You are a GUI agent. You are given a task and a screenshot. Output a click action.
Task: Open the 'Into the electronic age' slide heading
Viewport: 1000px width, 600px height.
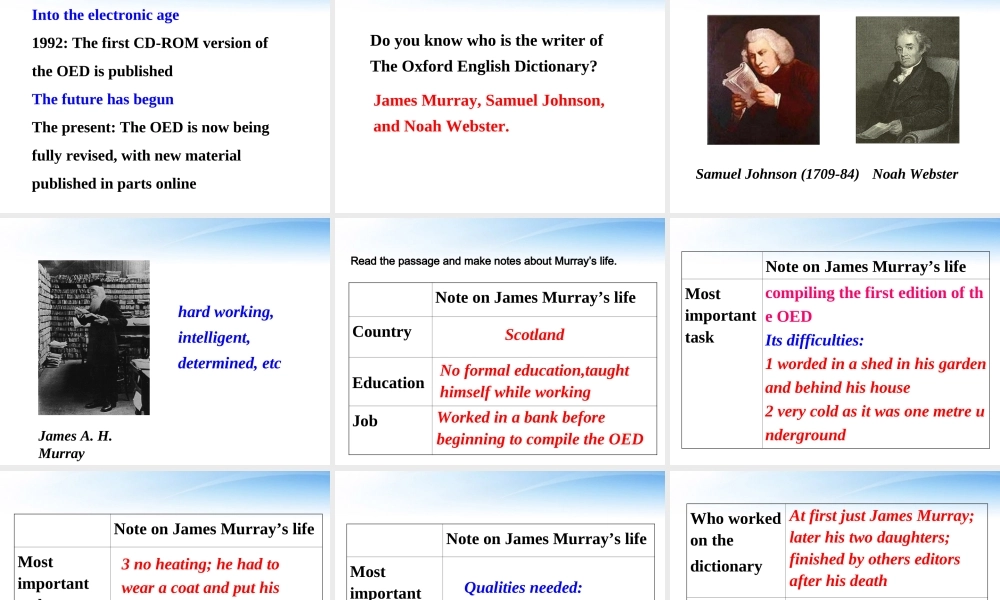point(105,15)
